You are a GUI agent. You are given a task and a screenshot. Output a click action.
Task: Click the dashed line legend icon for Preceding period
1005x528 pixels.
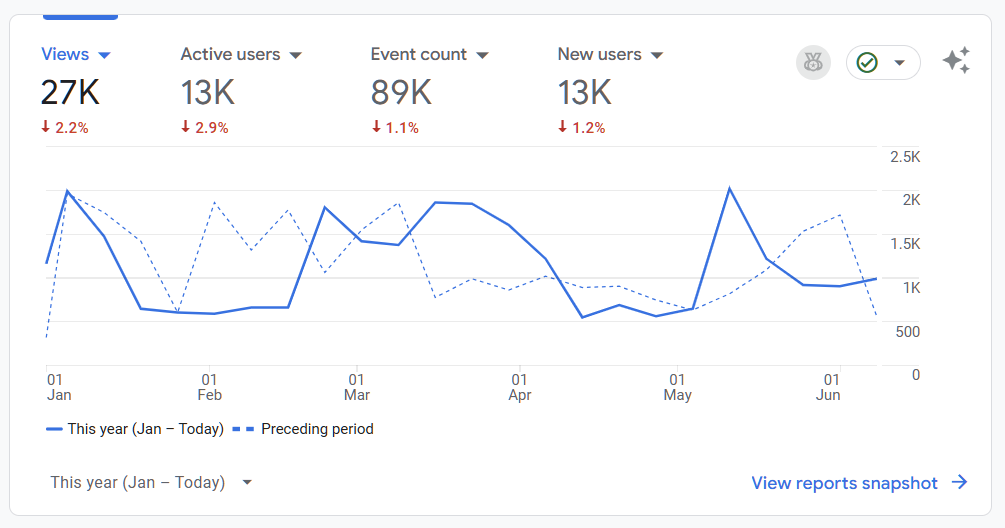243,429
